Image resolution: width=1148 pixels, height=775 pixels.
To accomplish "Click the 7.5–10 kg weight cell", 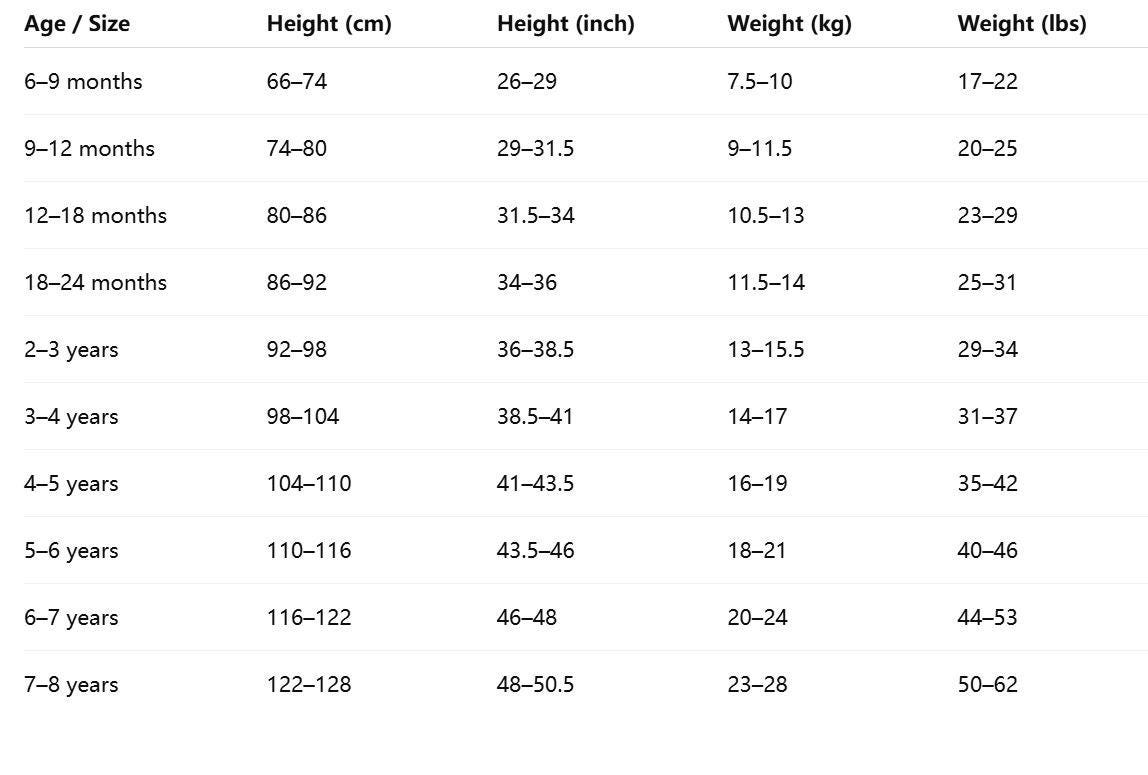I will (x=759, y=81).
